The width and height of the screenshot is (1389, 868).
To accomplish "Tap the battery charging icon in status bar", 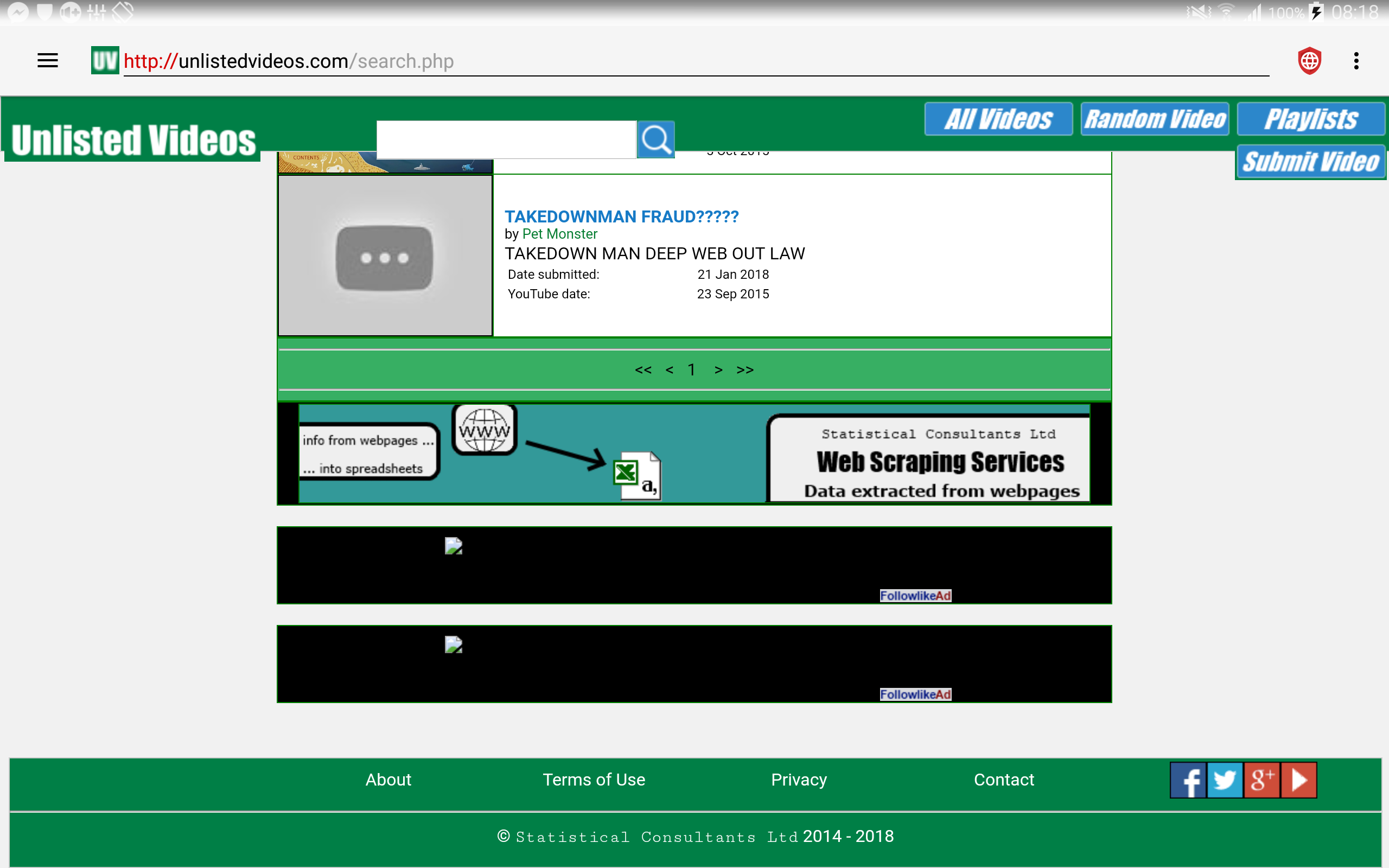I will [1317, 11].
